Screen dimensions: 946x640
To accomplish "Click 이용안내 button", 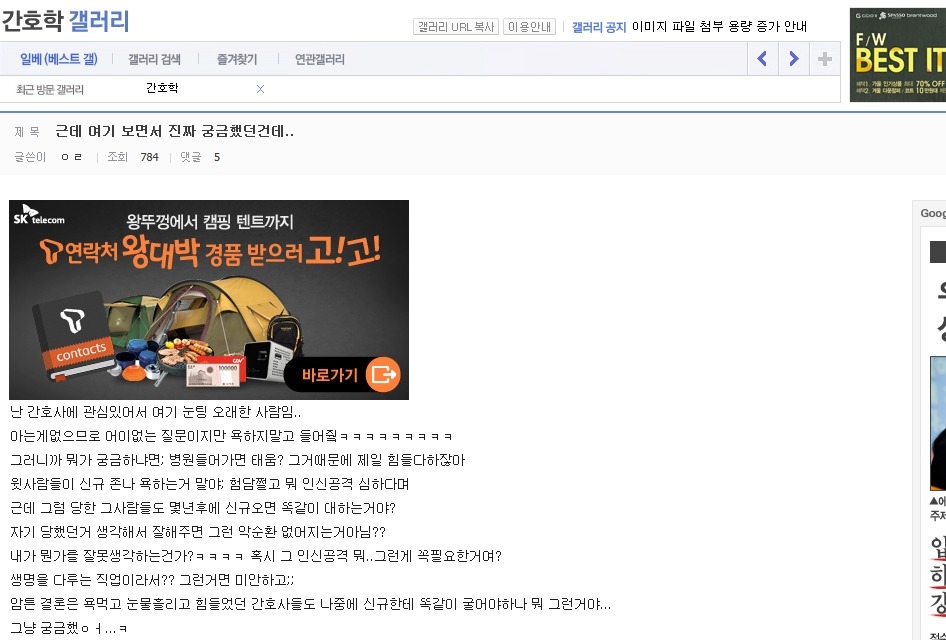I will pyautogui.click(x=529, y=27).
